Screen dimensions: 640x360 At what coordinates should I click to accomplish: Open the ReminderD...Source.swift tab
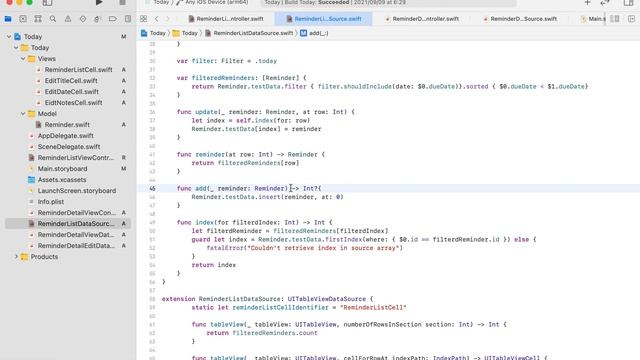520,19
